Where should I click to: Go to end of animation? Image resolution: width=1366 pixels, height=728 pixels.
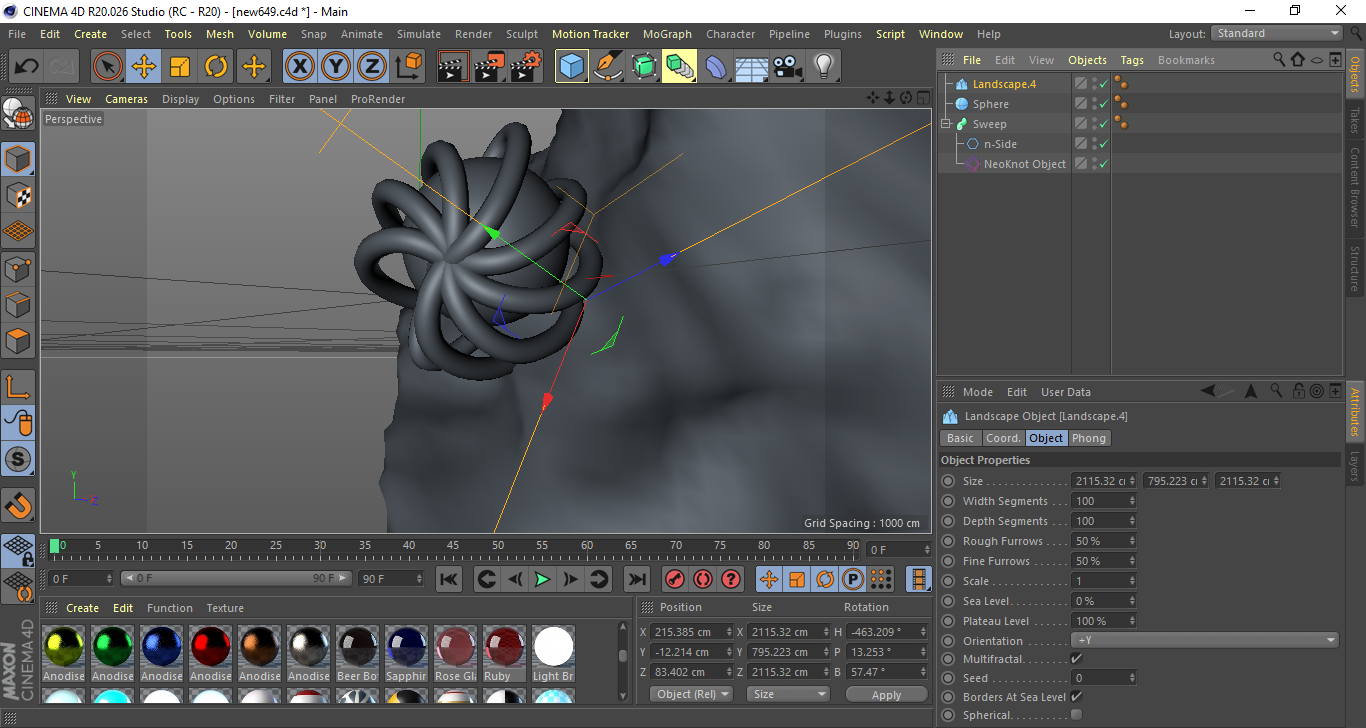(x=636, y=579)
